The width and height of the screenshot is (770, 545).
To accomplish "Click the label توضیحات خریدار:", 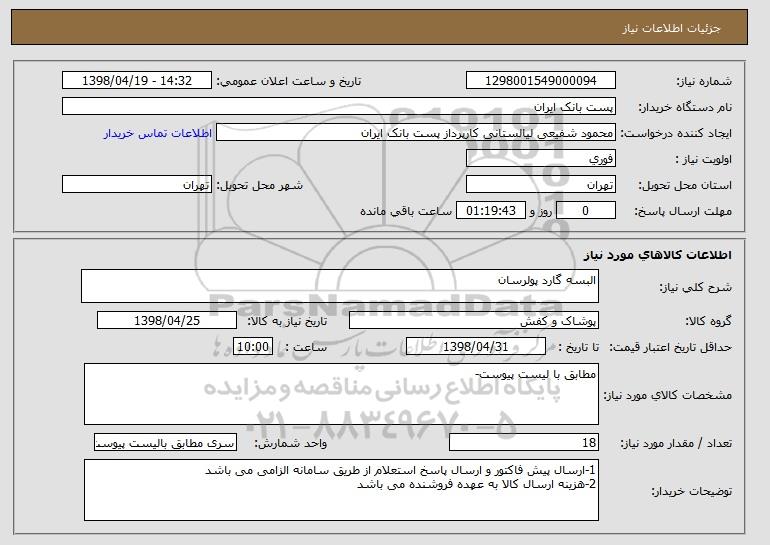I will [x=691, y=491].
